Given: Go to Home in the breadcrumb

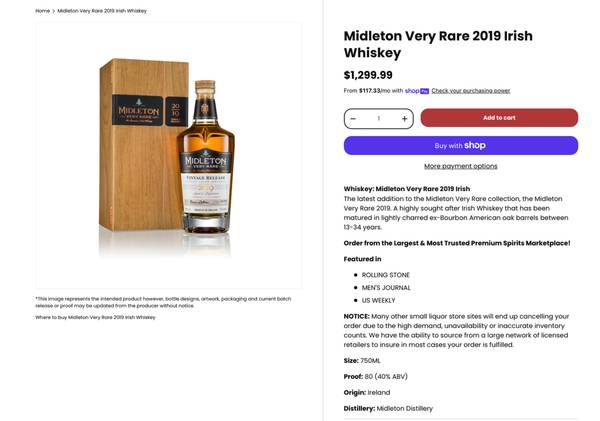Looking at the screenshot, I should coord(43,11).
